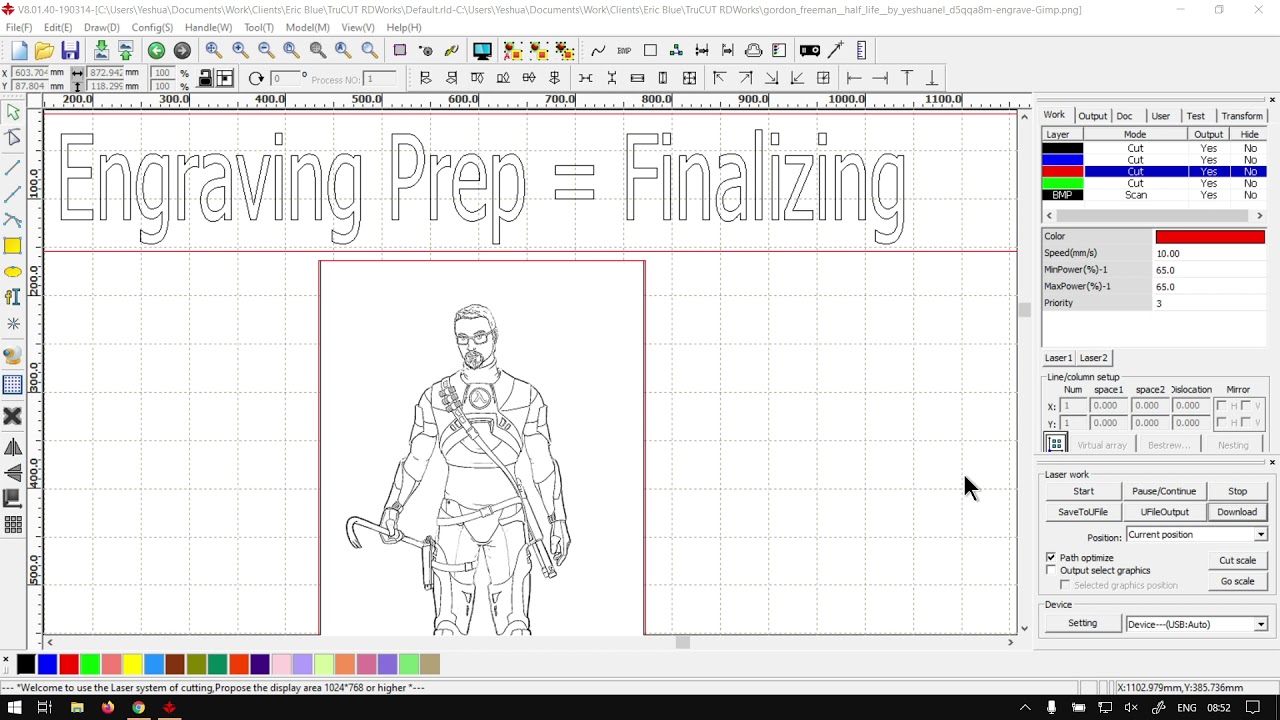This screenshot has width=1280, height=720.
Task: Click the Pause/Continue button
Action: click(1164, 491)
